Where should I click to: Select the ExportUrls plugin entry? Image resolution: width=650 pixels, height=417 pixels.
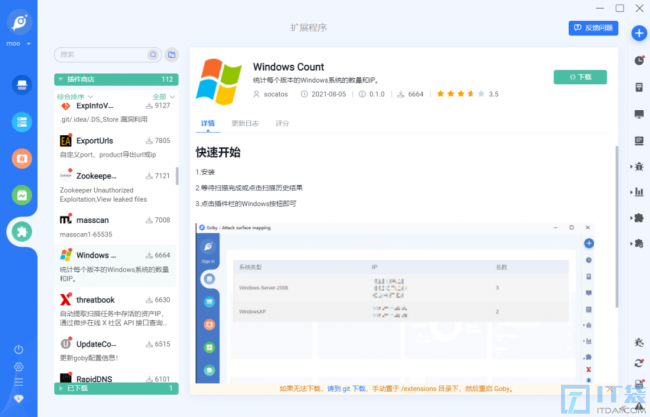point(115,147)
